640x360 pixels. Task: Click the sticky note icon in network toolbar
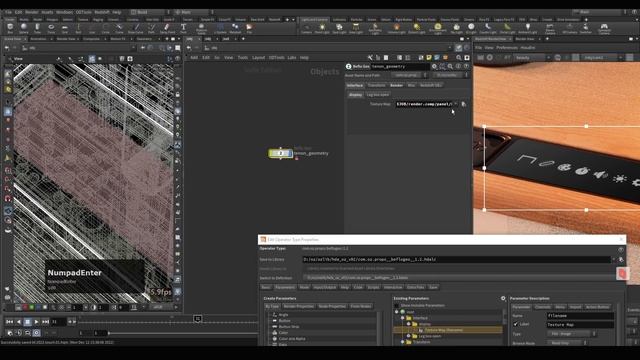(x=429, y=58)
